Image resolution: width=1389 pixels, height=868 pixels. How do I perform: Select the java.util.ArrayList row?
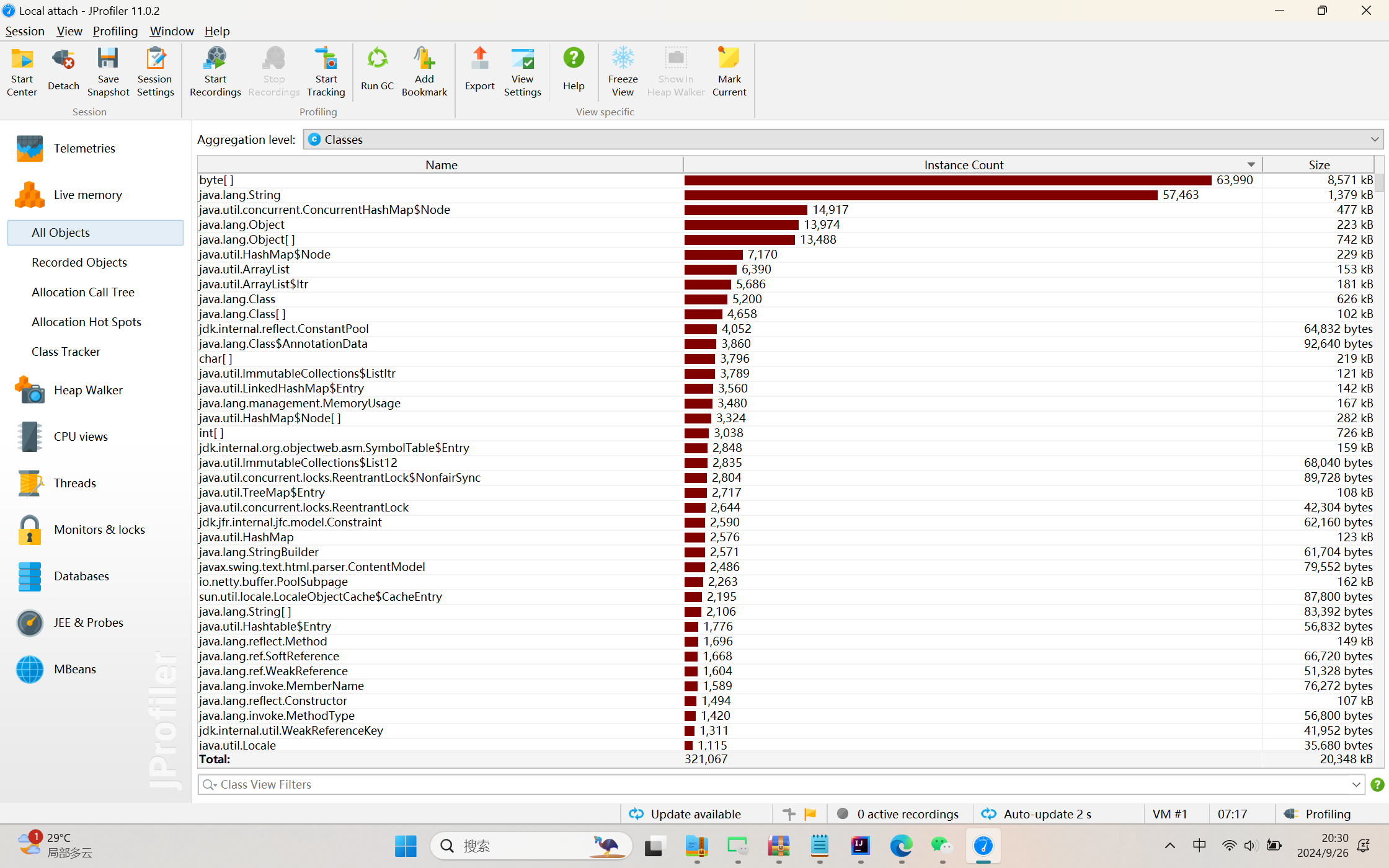click(x=786, y=269)
